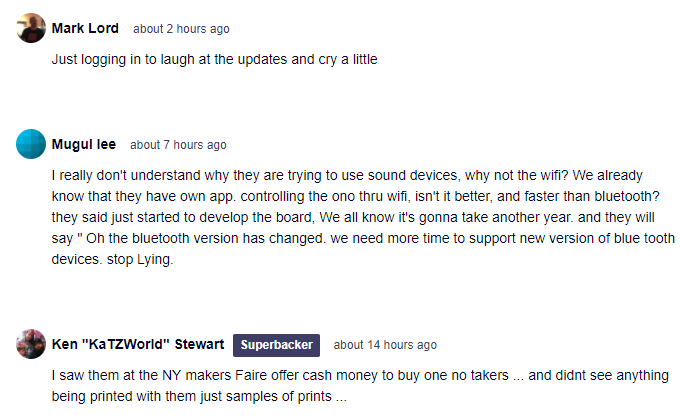Click the Superbacker badge next to Ken Stewart

click(276, 345)
